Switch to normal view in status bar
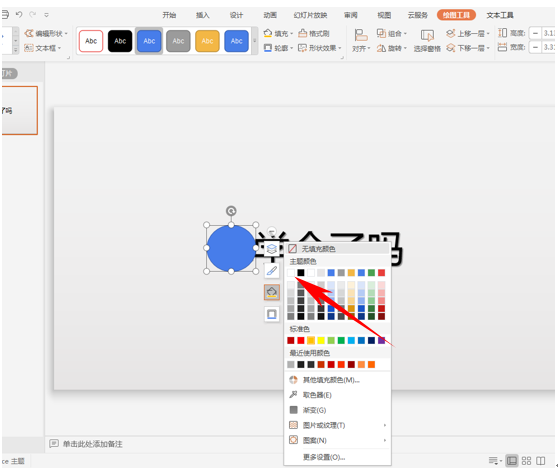The width and height of the screenshot is (558, 469). tap(512, 461)
